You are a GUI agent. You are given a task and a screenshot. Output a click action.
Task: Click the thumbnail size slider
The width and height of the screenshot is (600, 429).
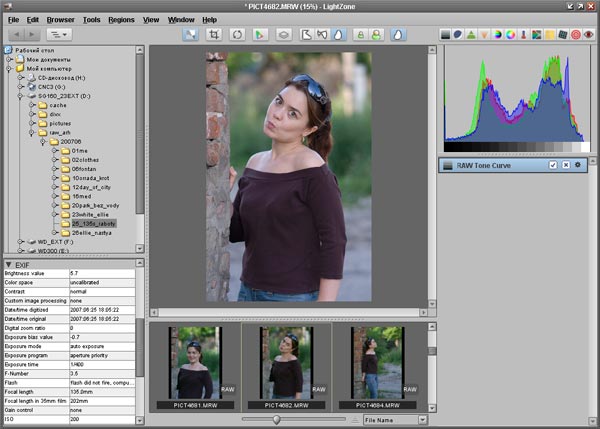coord(276,420)
